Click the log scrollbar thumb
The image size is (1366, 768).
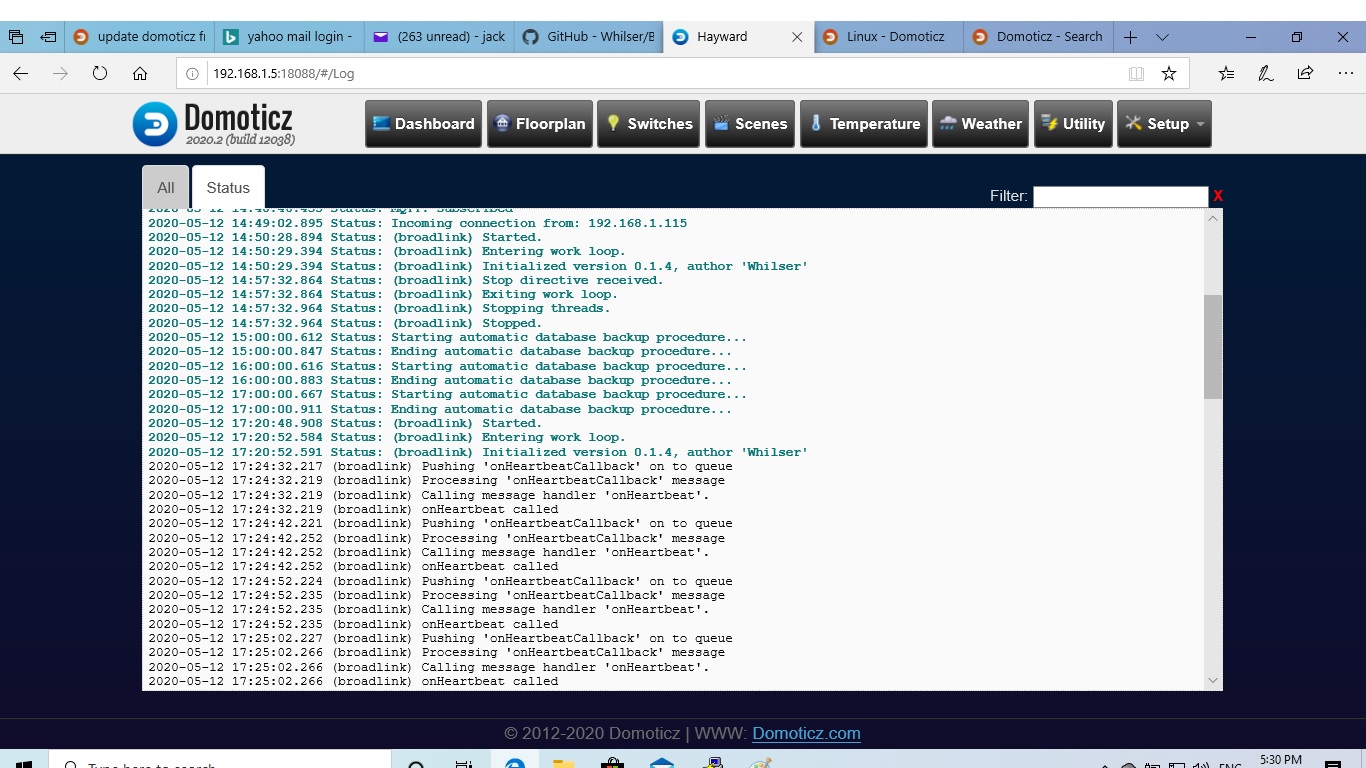tap(1213, 347)
